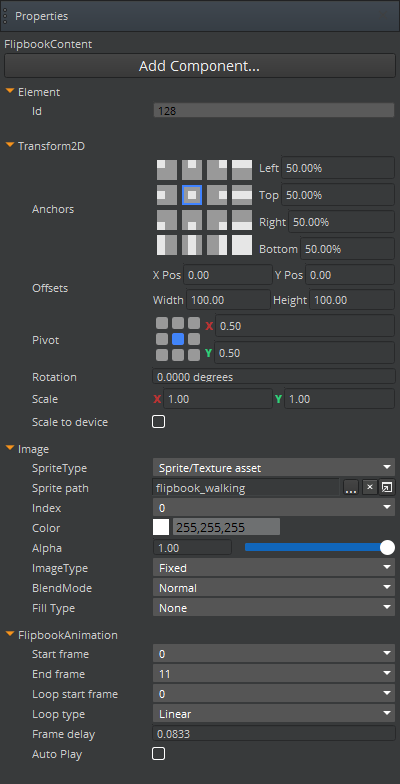Select the left vertical-stretch anchor preset

click(x=166, y=245)
